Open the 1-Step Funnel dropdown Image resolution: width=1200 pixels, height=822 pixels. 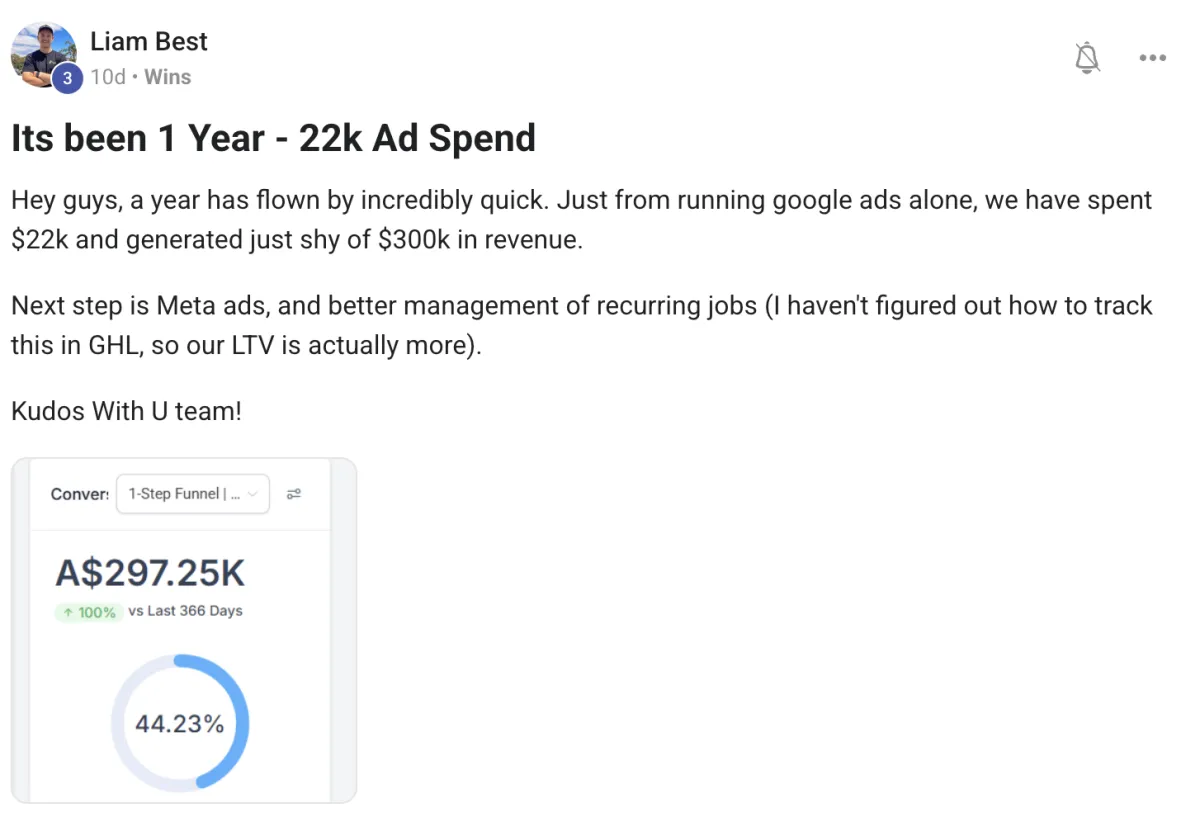(x=192, y=494)
